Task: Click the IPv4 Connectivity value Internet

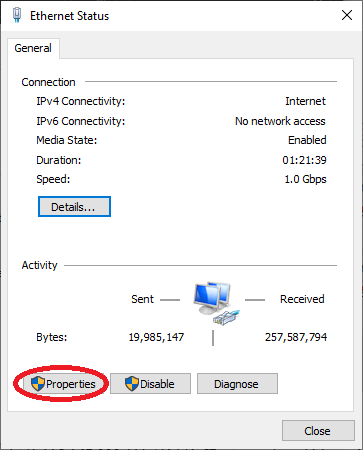Action: (305, 101)
